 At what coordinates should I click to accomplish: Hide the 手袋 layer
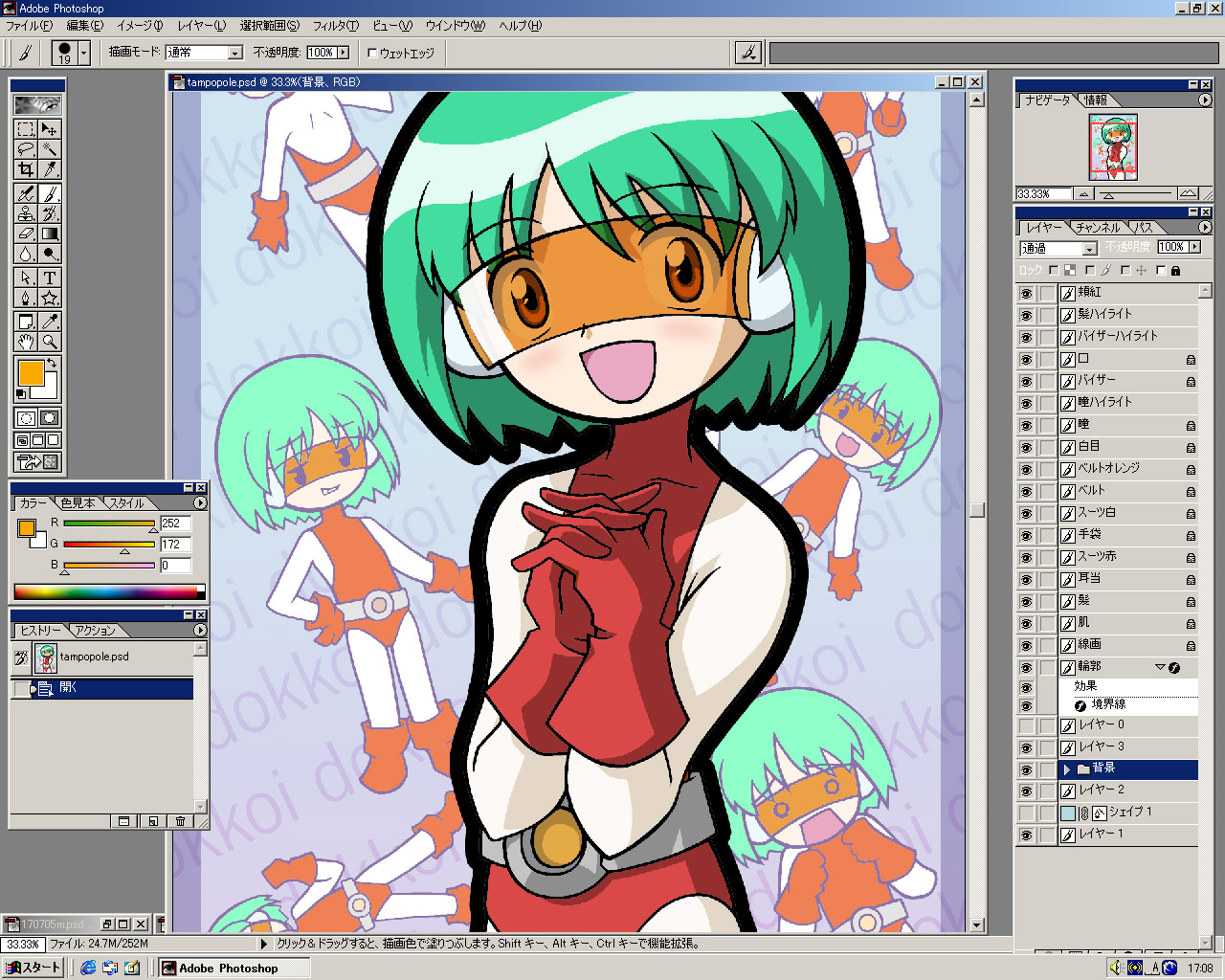1026,536
